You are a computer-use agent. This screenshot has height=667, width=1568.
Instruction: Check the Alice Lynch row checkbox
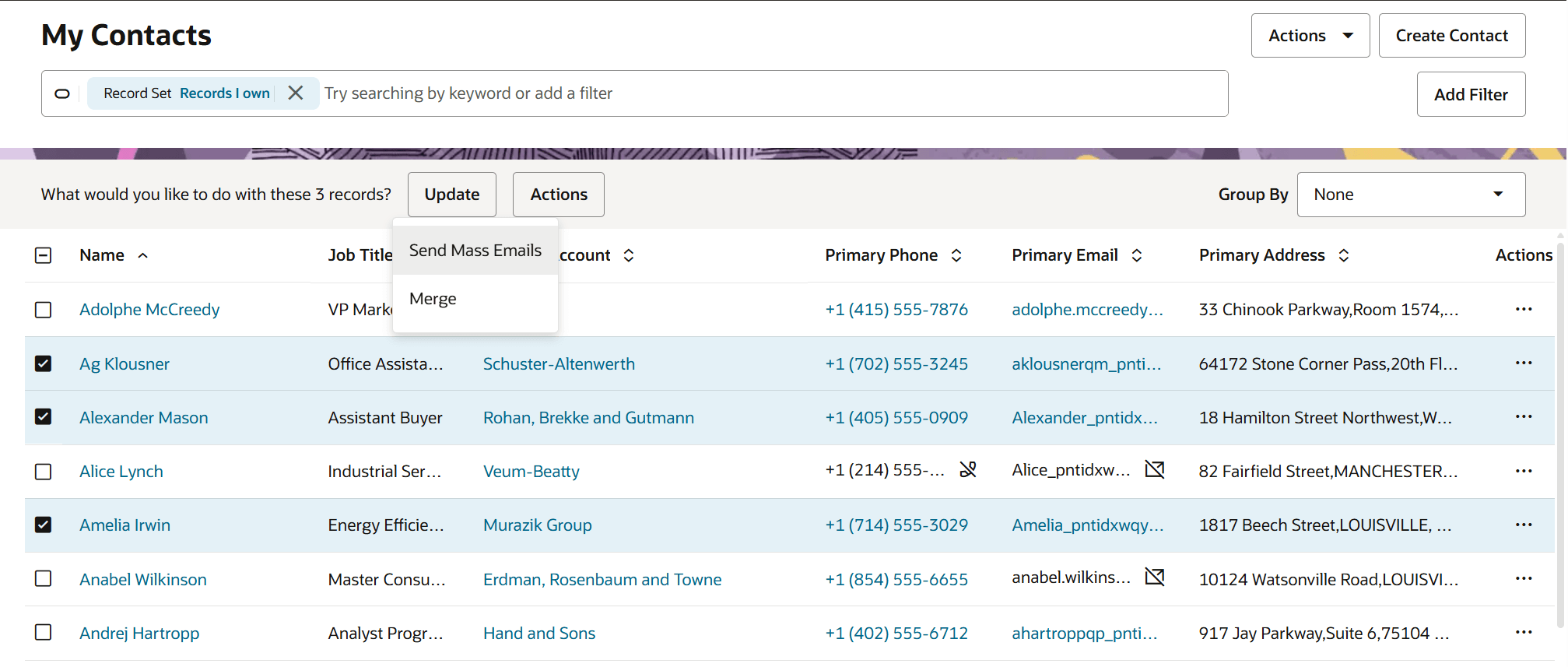(44, 472)
